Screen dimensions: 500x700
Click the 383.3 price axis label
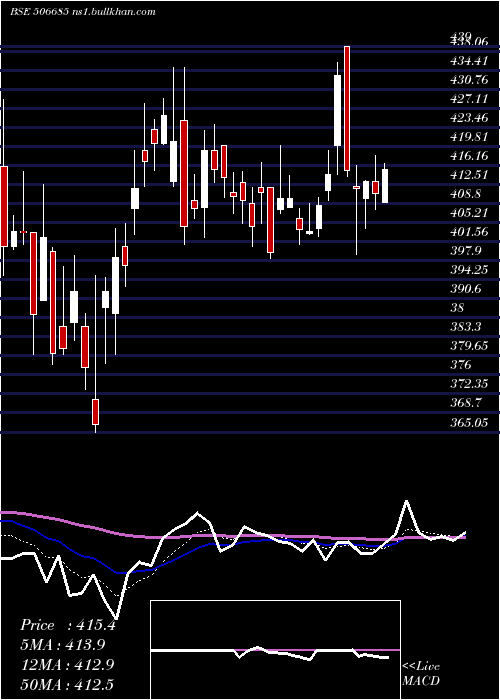[x=467, y=327]
